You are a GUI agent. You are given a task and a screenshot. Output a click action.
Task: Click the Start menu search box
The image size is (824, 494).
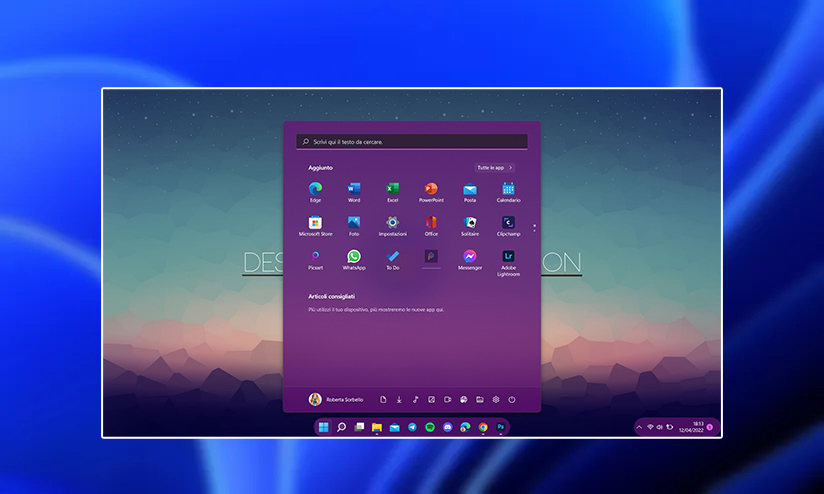click(411, 141)
